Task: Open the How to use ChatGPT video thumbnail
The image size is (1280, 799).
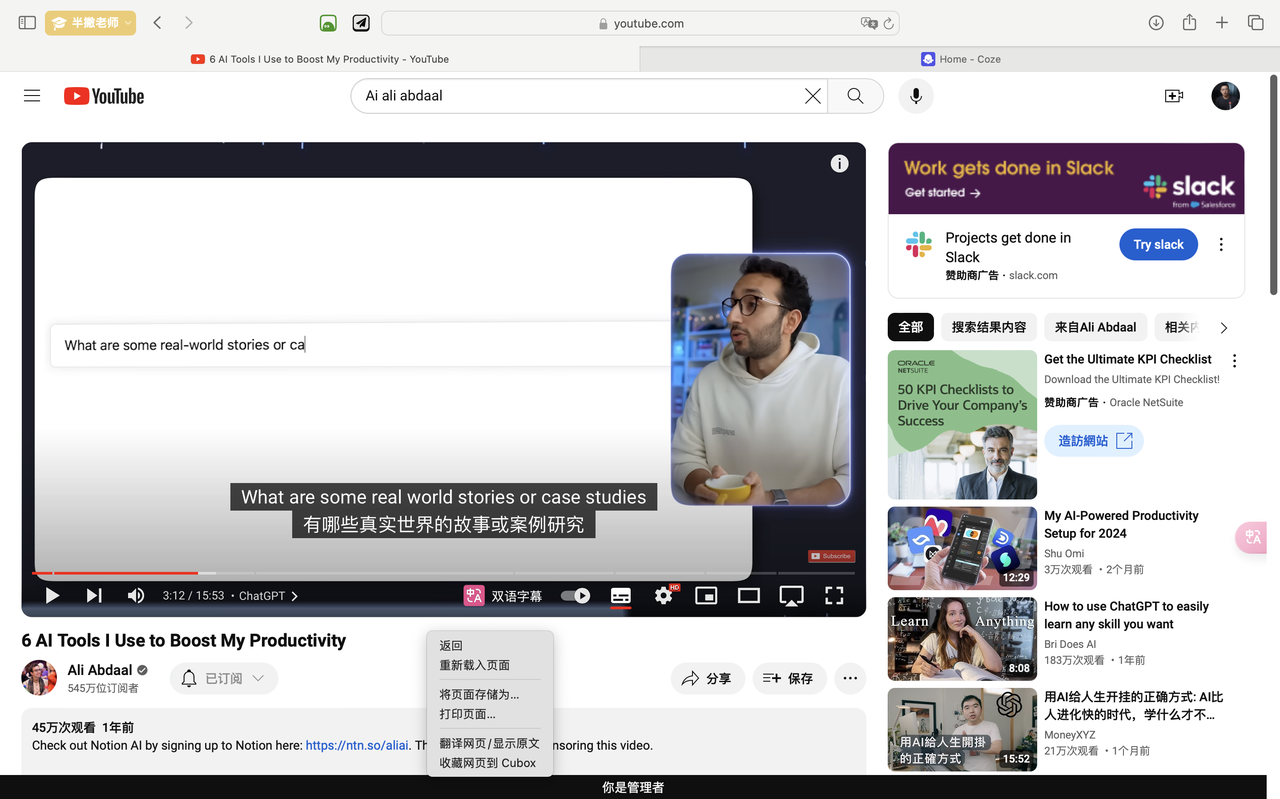Action: pyautogui.click(x=962, y=639)
